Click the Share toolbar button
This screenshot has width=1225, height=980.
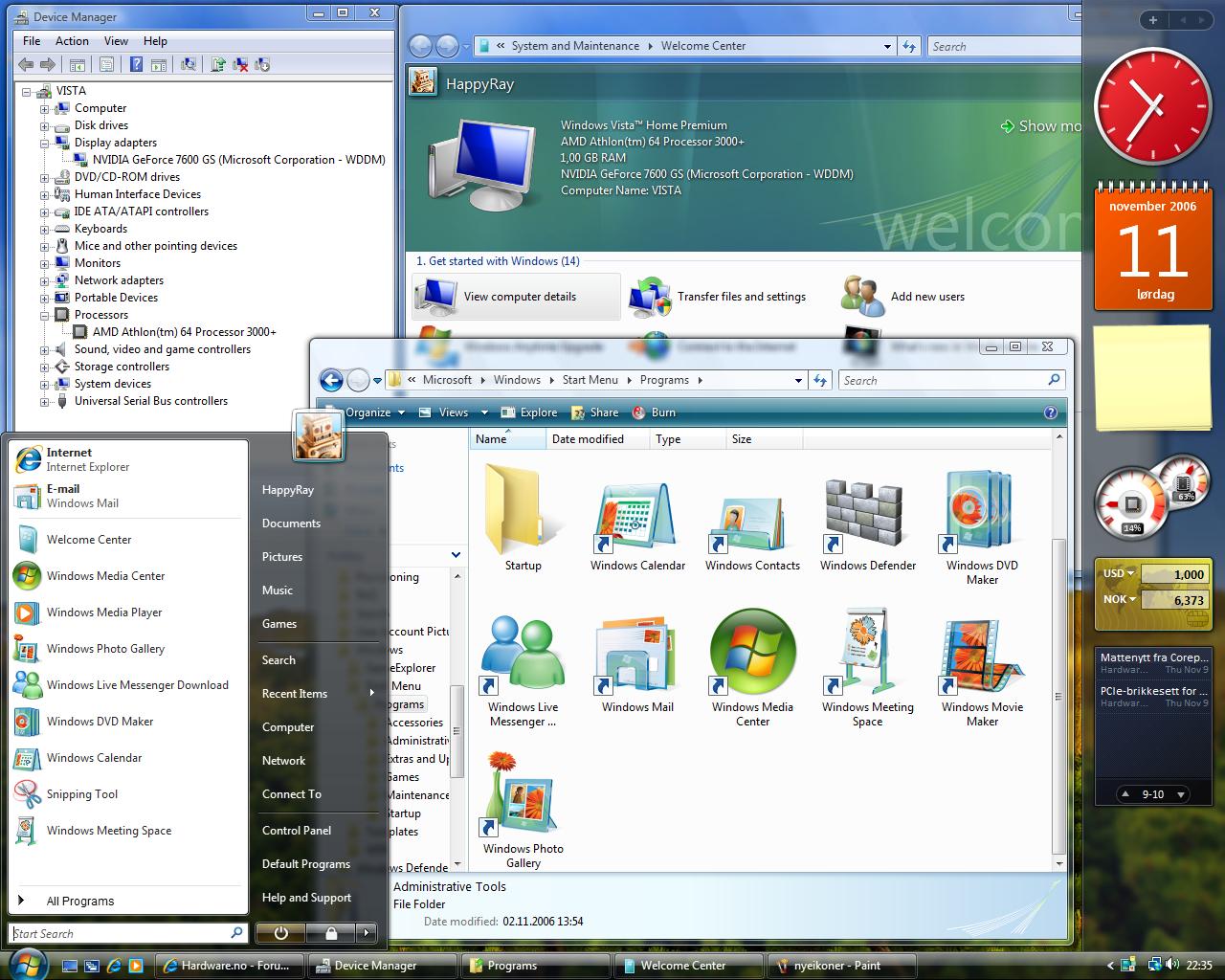click(594, 412)
